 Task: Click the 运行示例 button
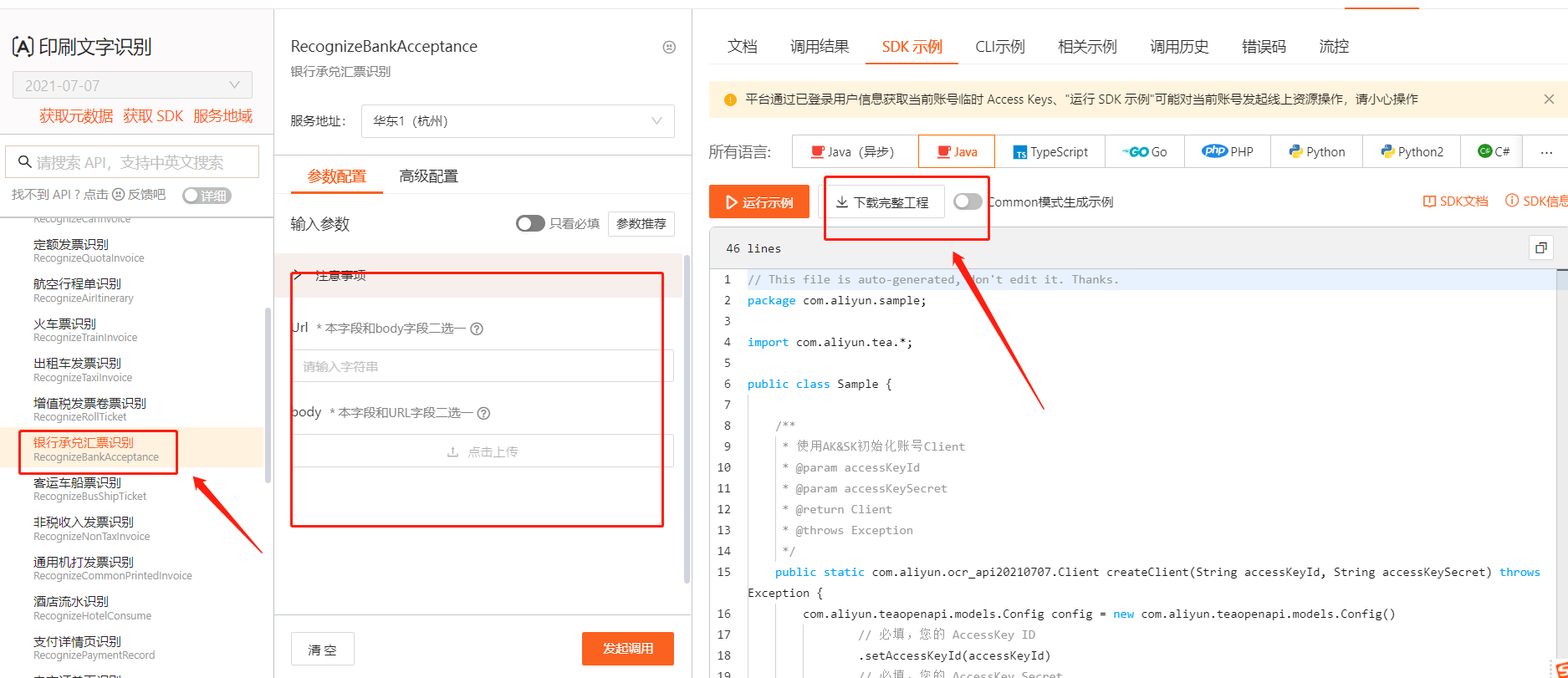pos(759,201)
